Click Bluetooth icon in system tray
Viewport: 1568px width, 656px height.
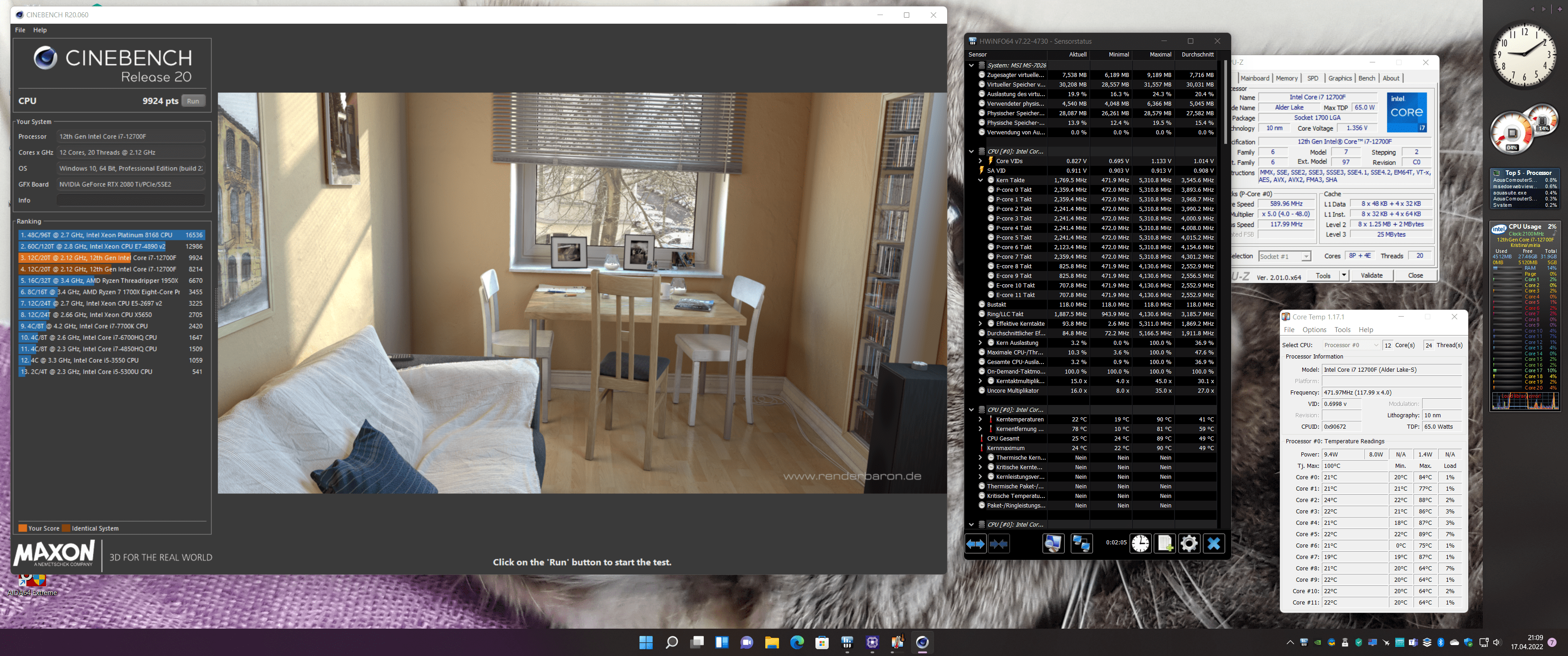pyautogui.click(x=1440, y=643)
